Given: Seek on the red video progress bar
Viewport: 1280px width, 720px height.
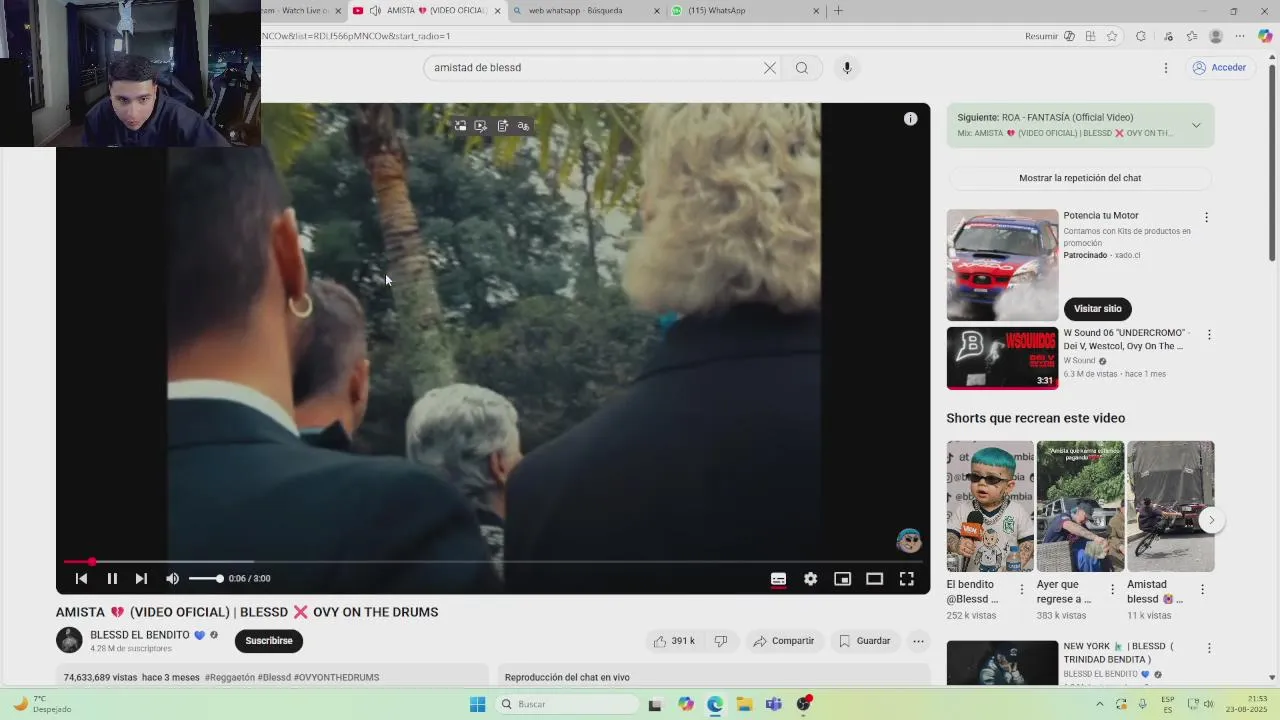Looking at the screenshot, I should coord(492,562).
